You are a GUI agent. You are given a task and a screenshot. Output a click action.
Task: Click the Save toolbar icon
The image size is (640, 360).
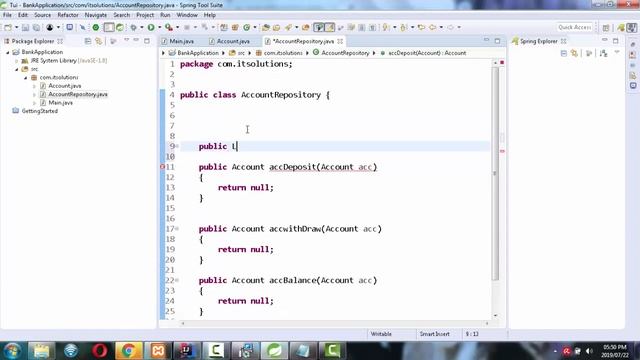25,27
